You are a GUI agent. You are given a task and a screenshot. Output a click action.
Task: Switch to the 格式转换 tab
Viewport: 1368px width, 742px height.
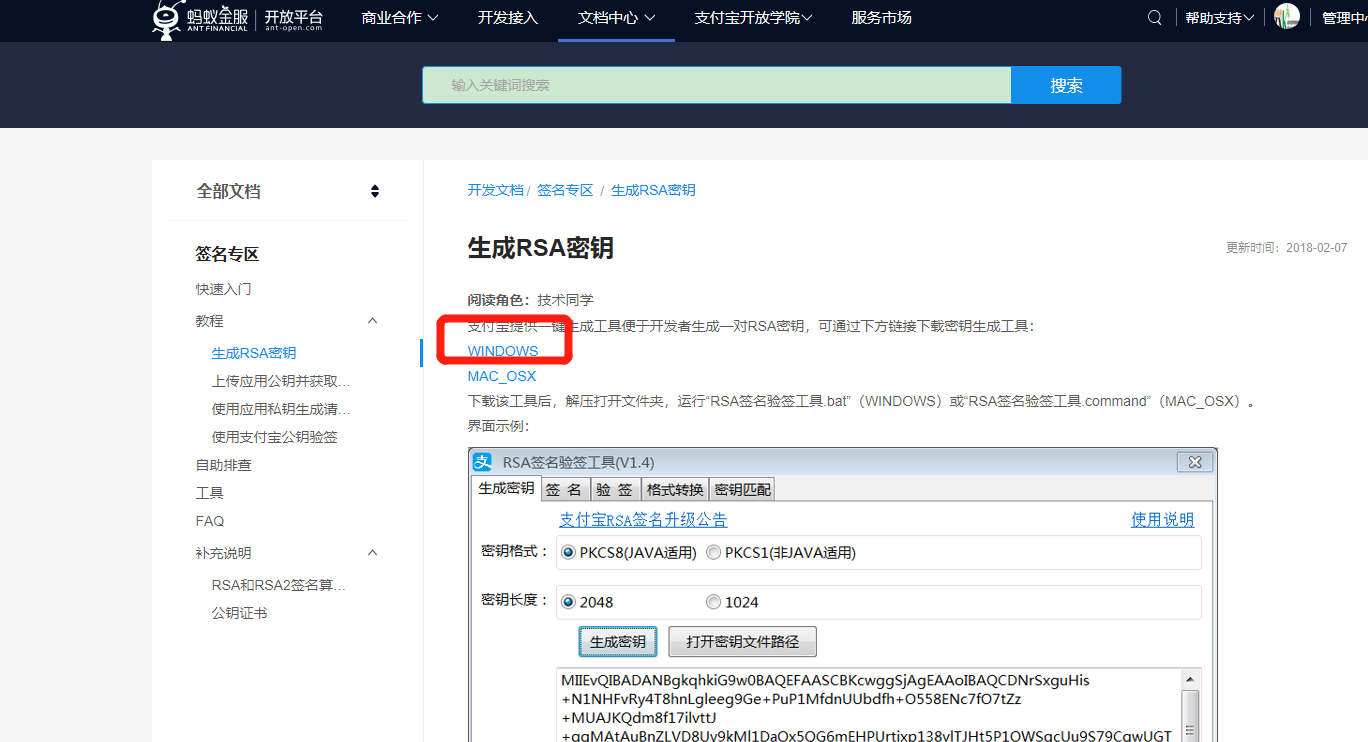click(x=675, y=489)
